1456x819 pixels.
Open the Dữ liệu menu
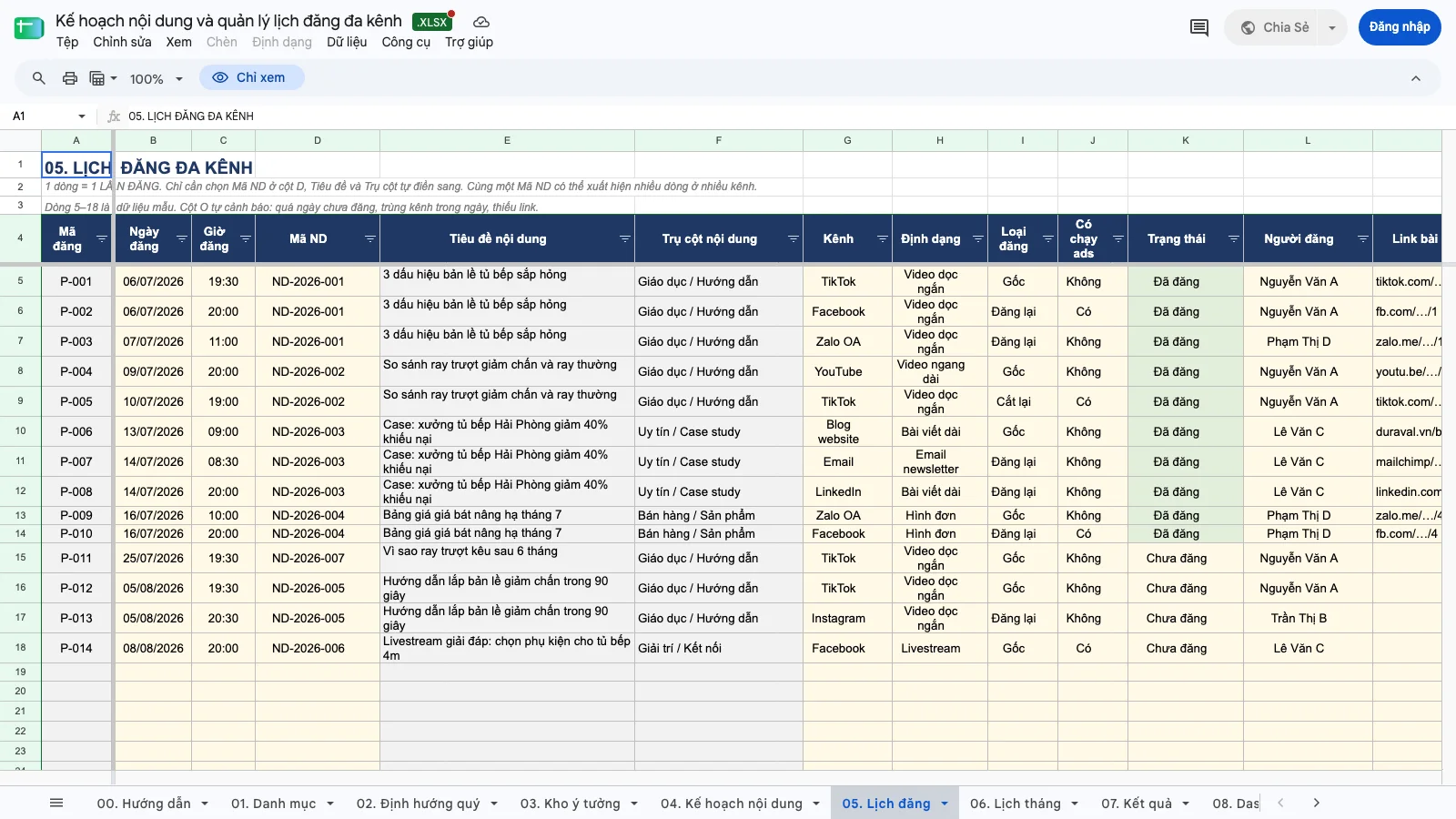pyautogui.click(x=347, y=42)
